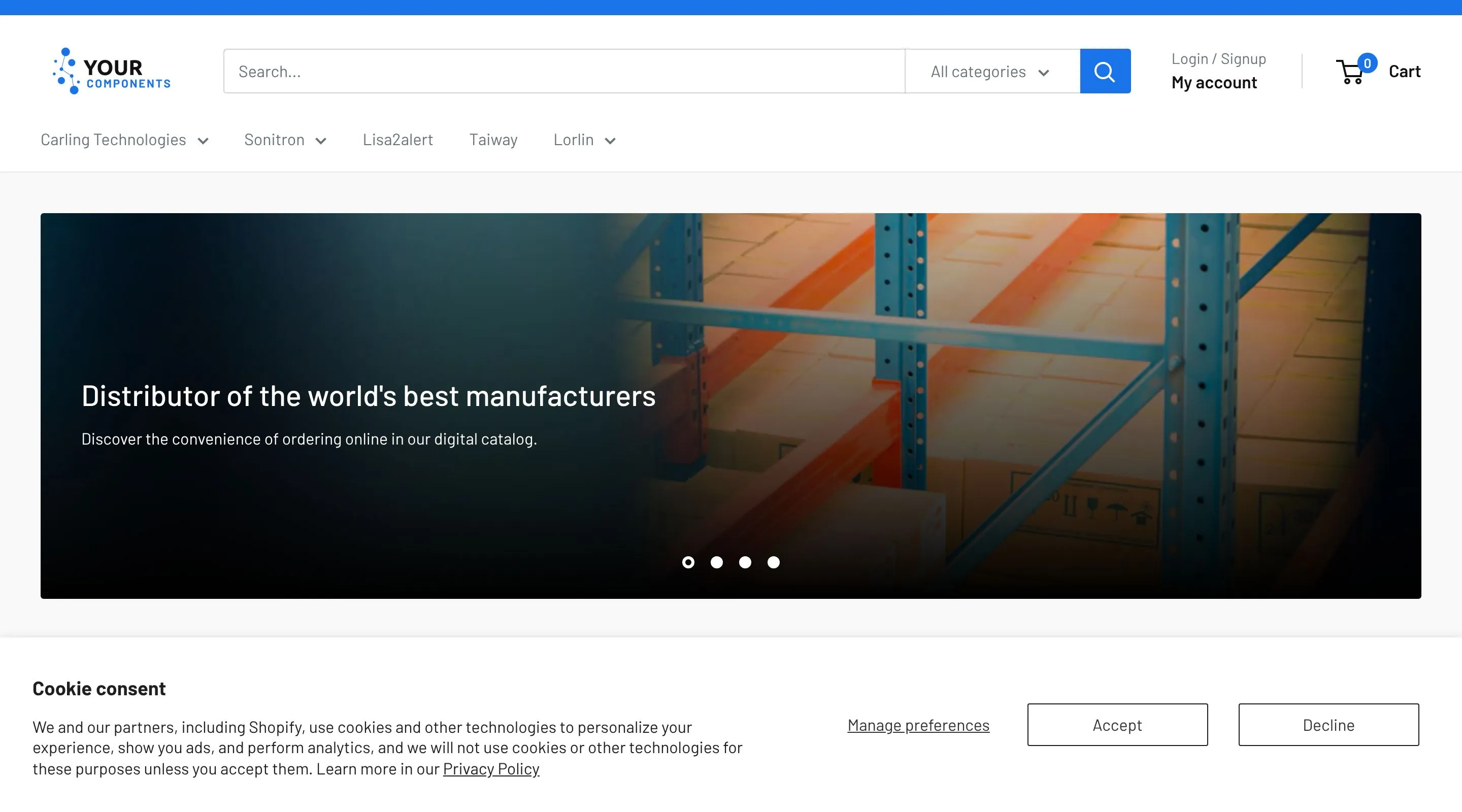Go to the Lisa2alert category
This screenshot has height=812, width=1462.
[x=398, y=140]
